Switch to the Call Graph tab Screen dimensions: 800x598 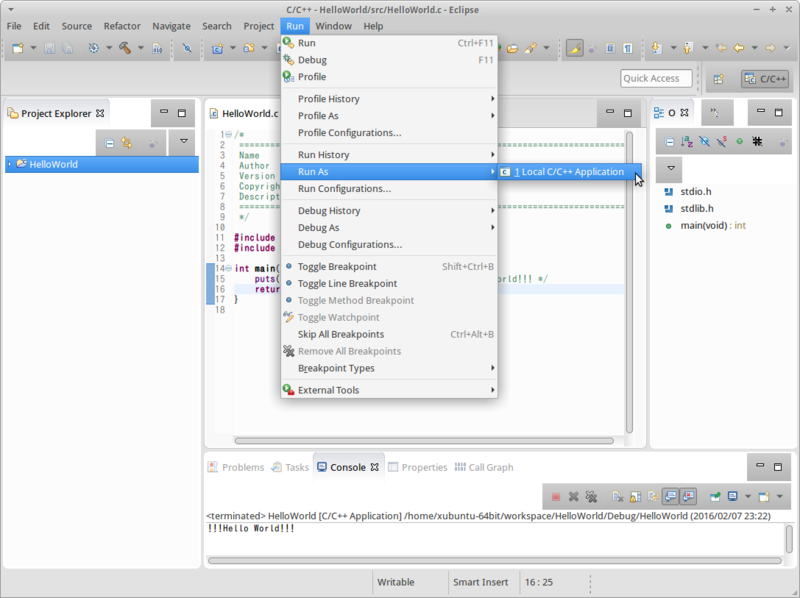point(484,467)
